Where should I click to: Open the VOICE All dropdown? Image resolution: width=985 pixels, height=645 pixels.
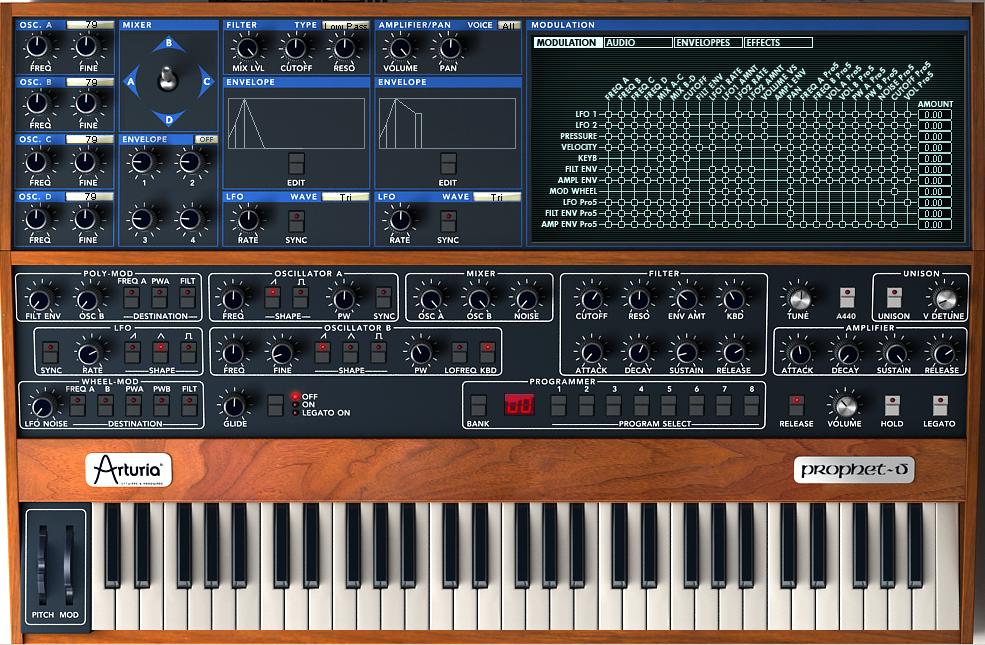click(509, 25)
